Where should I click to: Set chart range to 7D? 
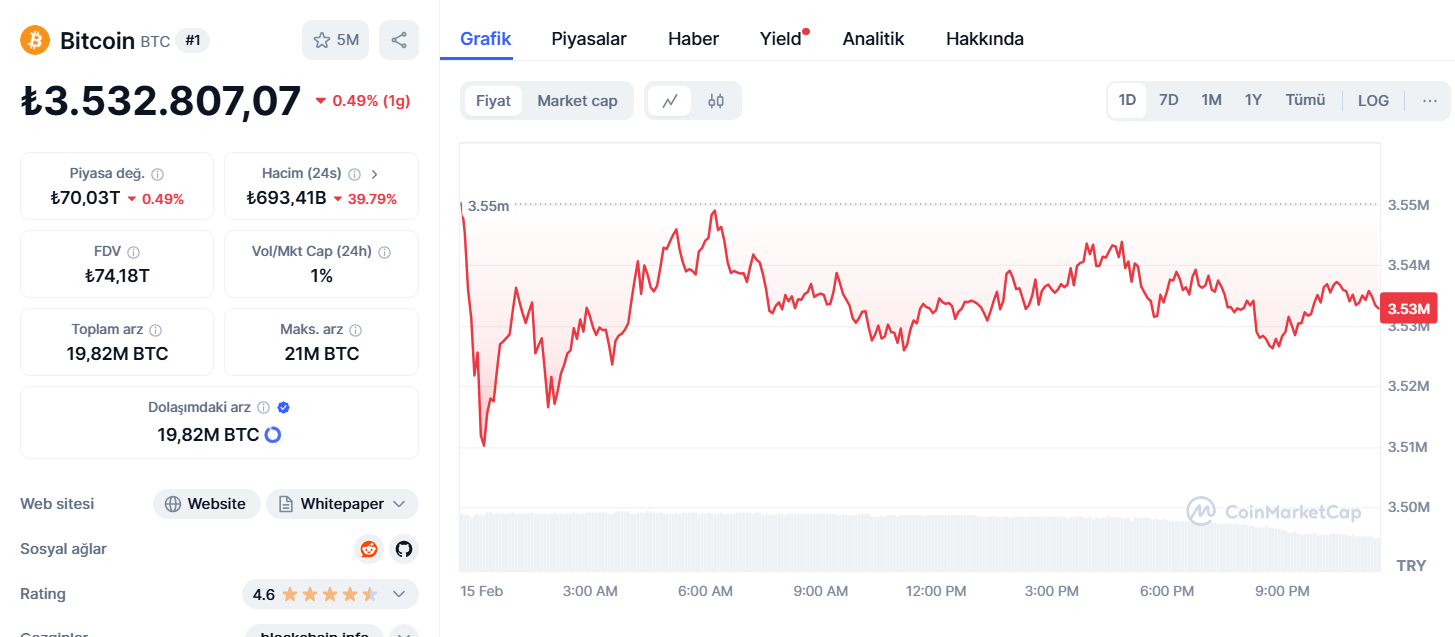[1168, 100]
